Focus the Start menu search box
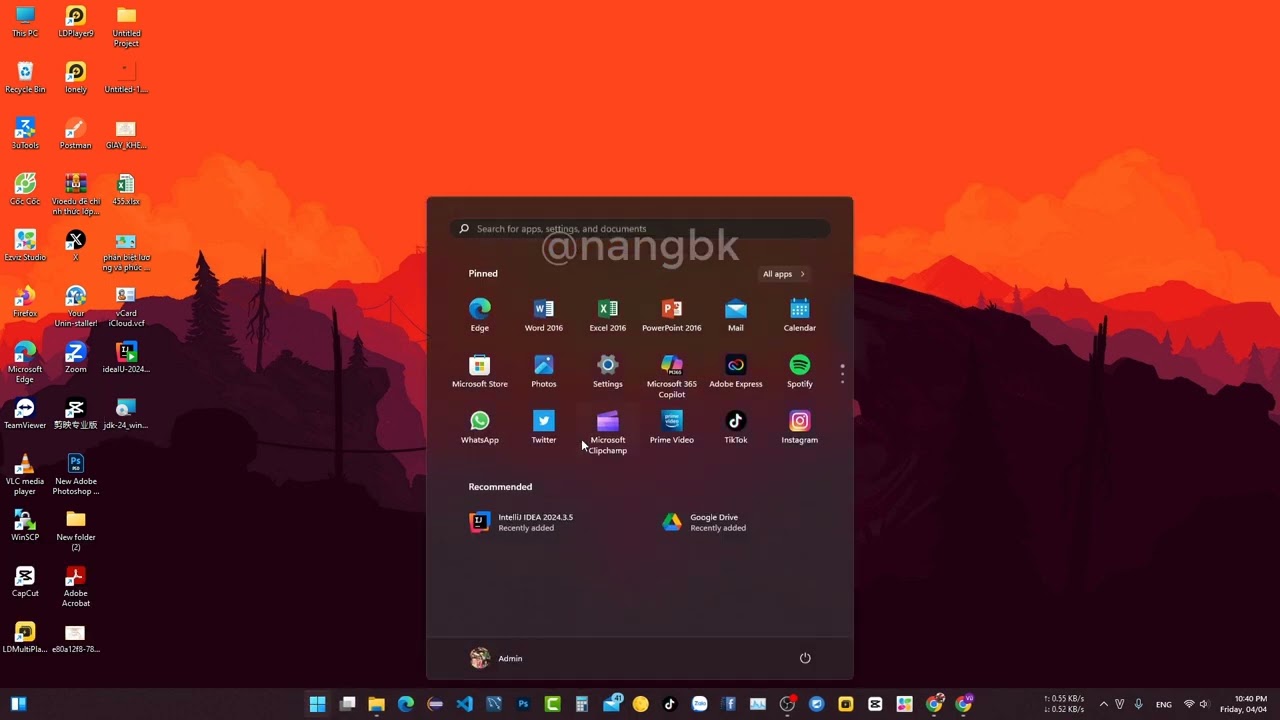This screenshot has width=1280, height=720. coord(640,229)
